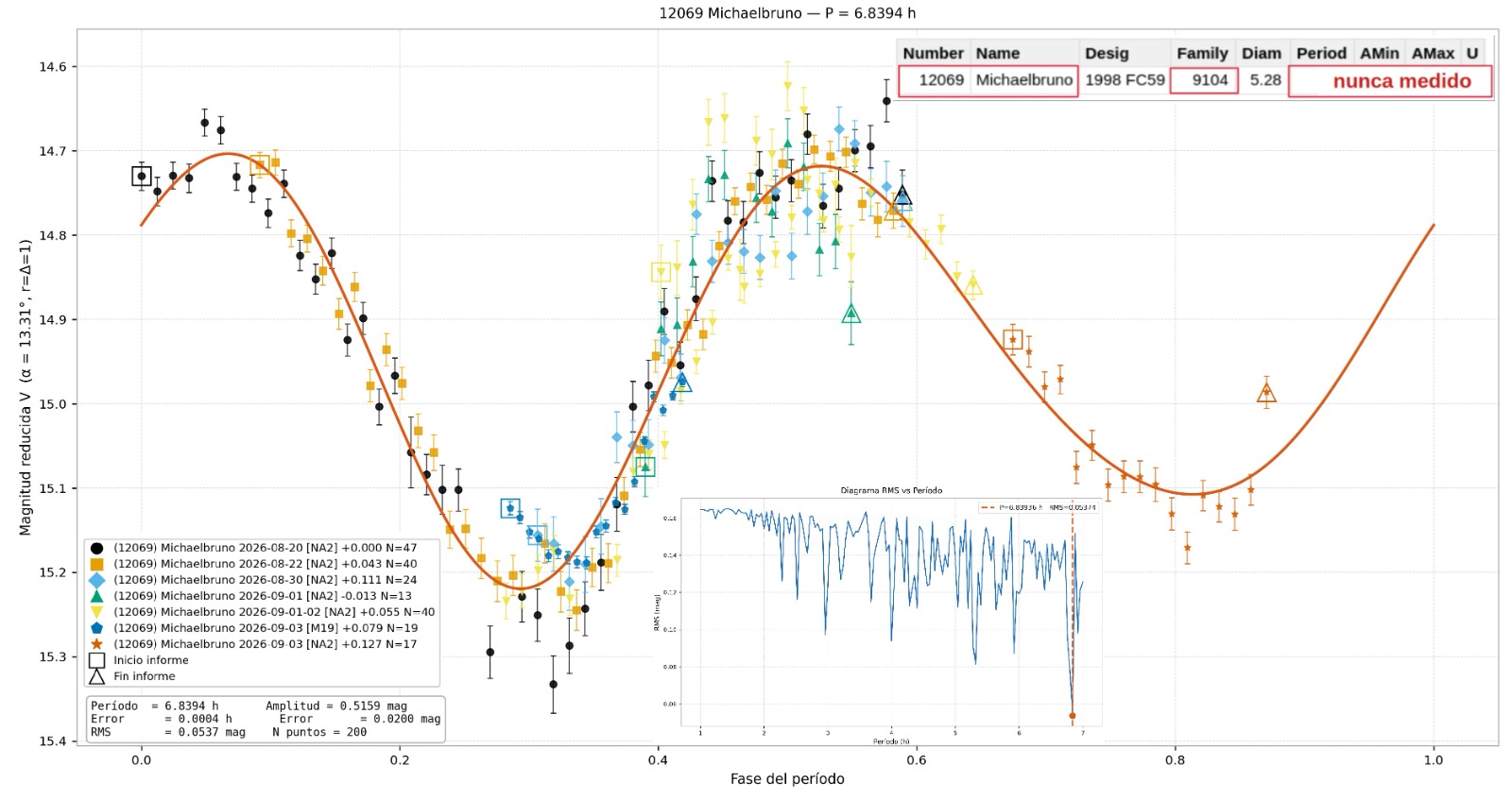Click the y-axis tick label '14.9'
Image resolution: width=1512 pixels, height=799 pixels.
(53, 320)
